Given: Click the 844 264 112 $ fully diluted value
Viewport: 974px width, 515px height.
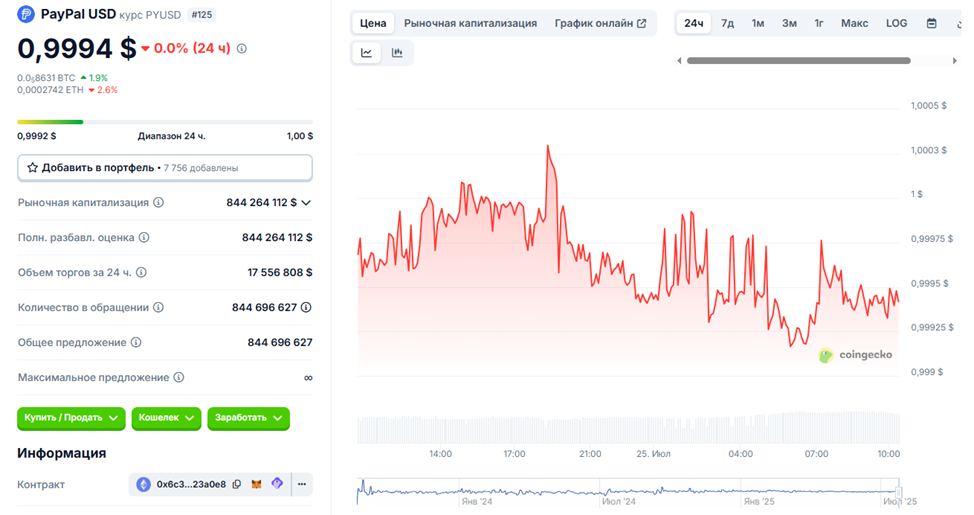Looking at the screenshot, I should pyautogui.click(x=277, y=237).
